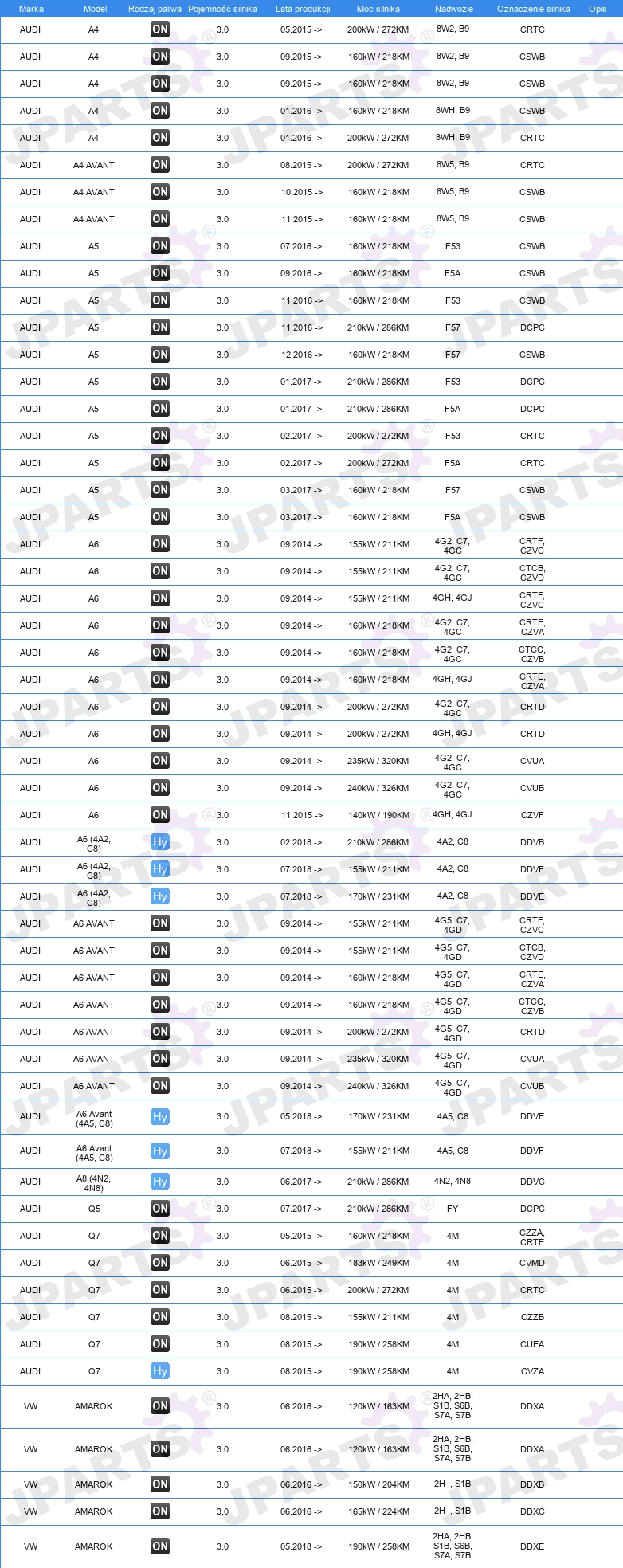Click engine code cell CVMD
The width and height of the screenshot is (623, 1568).
(532, 1263)
